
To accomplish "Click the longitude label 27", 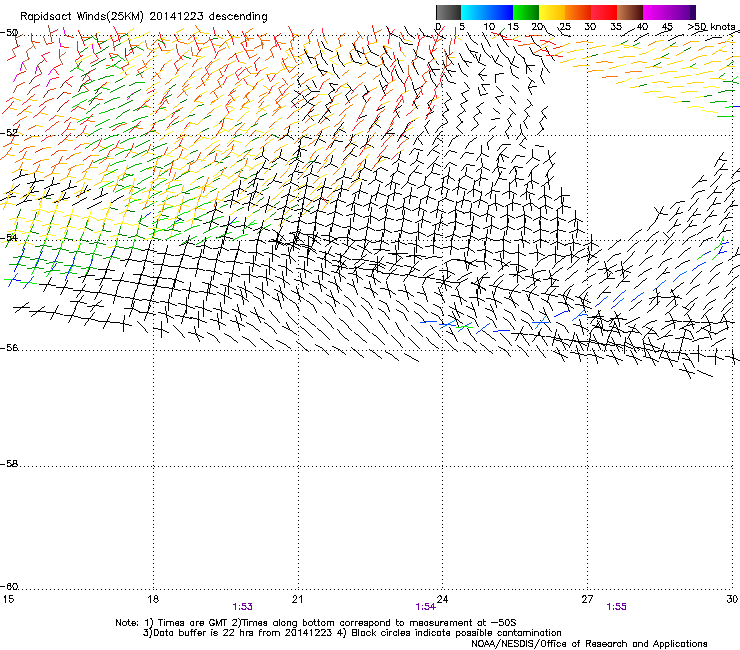I will [587, 599].
